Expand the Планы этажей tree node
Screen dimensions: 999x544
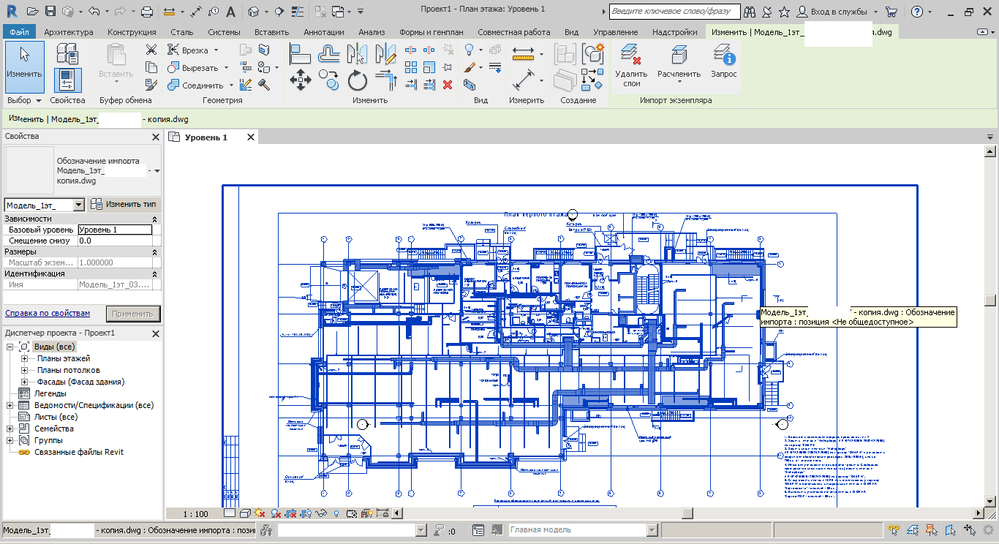point(25,359)
